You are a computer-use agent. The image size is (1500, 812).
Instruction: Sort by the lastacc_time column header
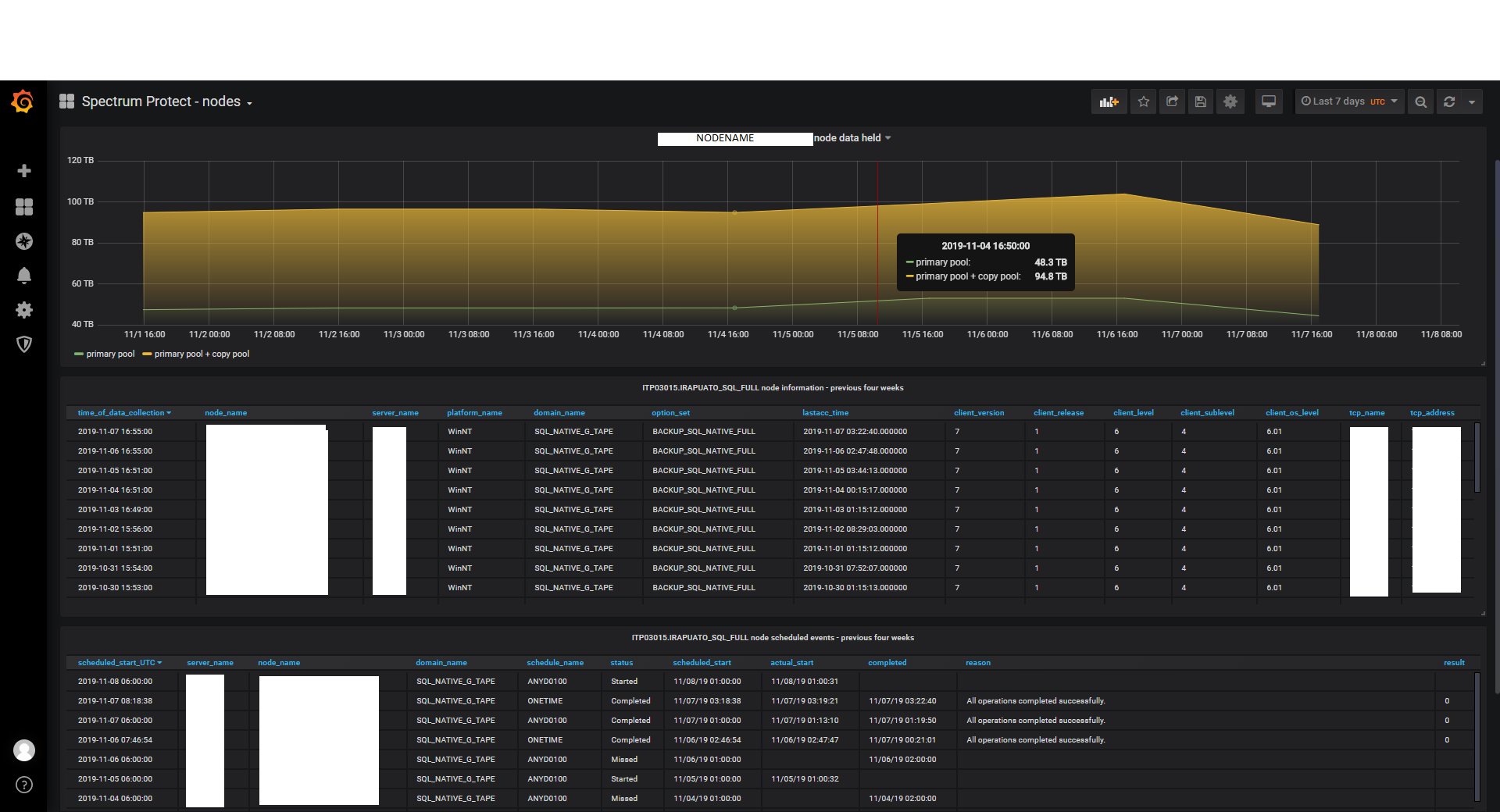(x=825, y=413)
